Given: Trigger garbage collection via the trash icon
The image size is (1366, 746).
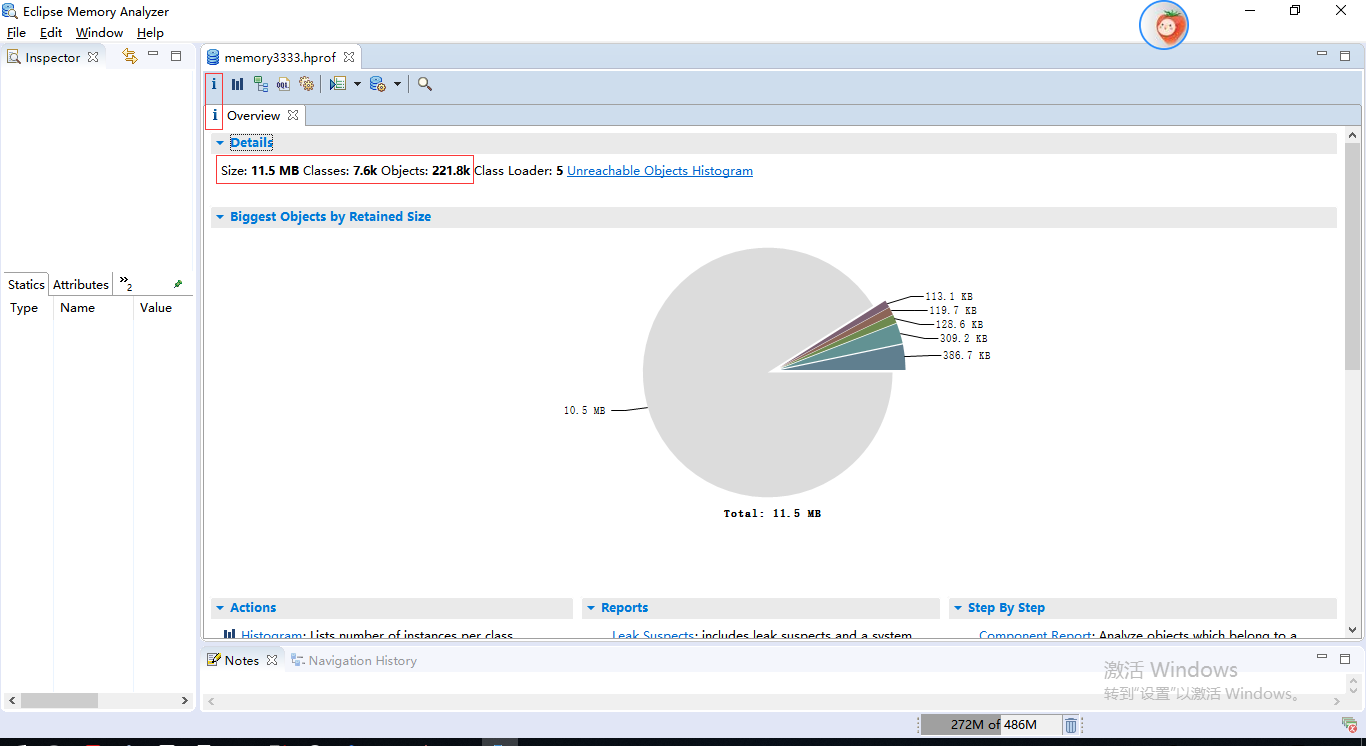Looking at the screenshot, I should tap(1070, 724).
